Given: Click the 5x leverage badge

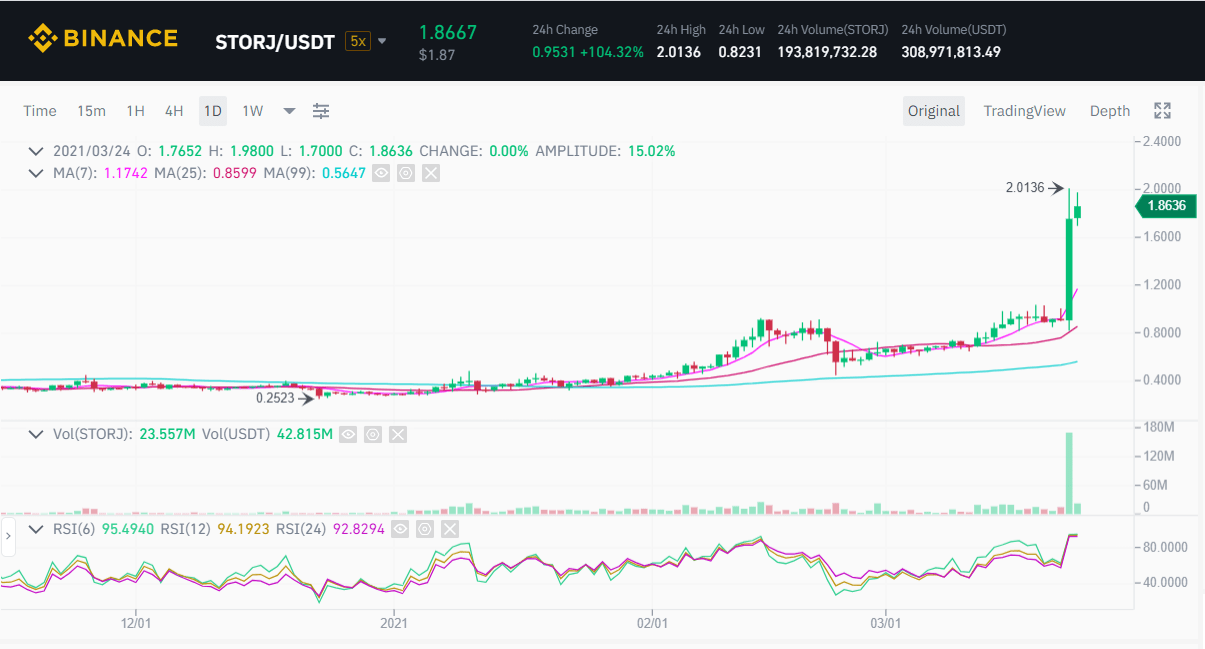Looking at the screenshot, I should [x=357, y=41].
